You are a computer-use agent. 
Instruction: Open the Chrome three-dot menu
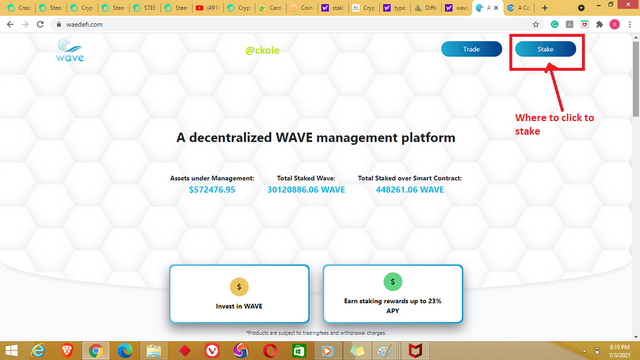(630, 24)
